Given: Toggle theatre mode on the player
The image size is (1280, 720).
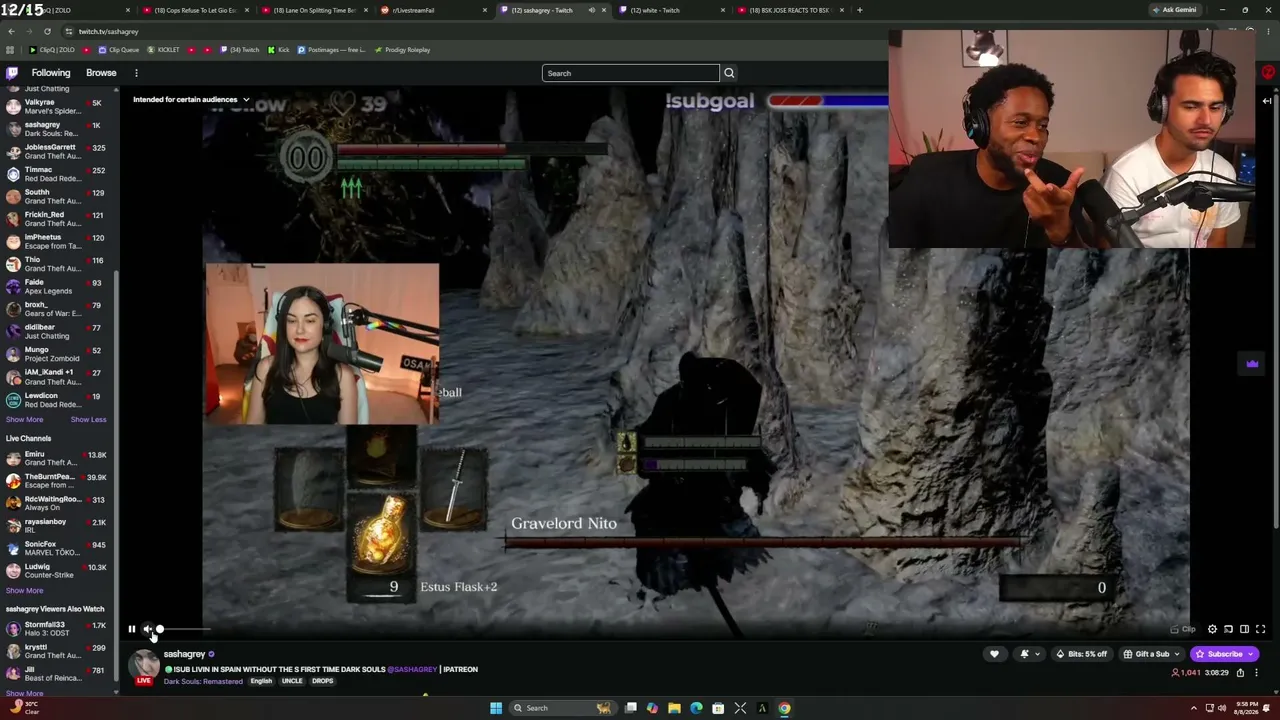Looking at the screenshot, I should (x=1244, y=629).
